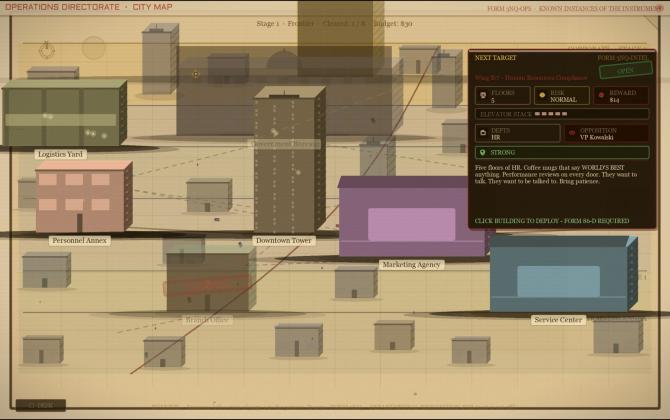Click the red seal icon at top right
Screen dimensions: 670x420
tap(659, 8)
